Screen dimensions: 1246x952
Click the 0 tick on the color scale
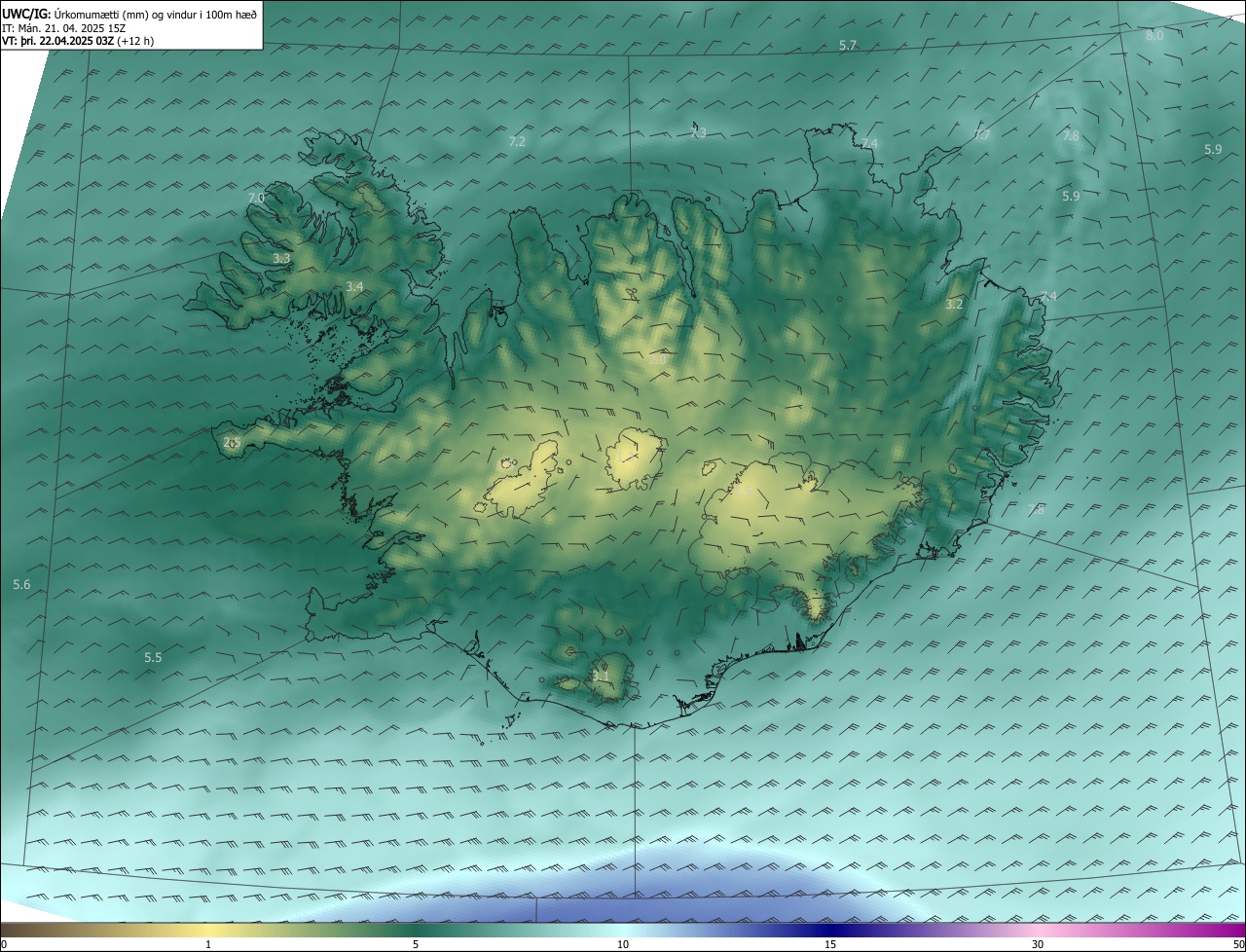tap(4, 944)
